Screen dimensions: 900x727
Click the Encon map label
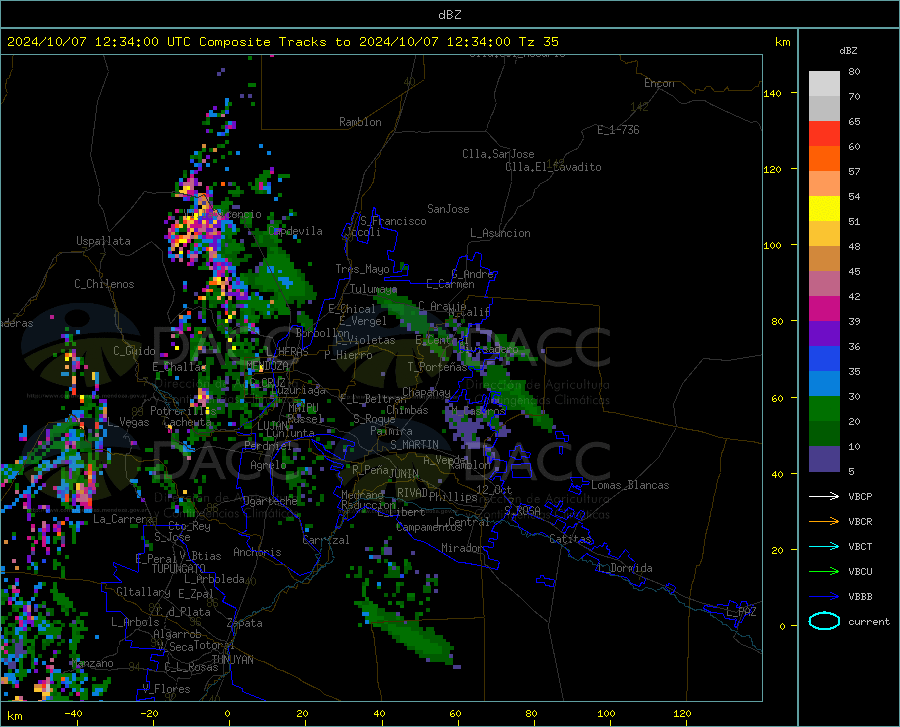[x=659, y=83]
